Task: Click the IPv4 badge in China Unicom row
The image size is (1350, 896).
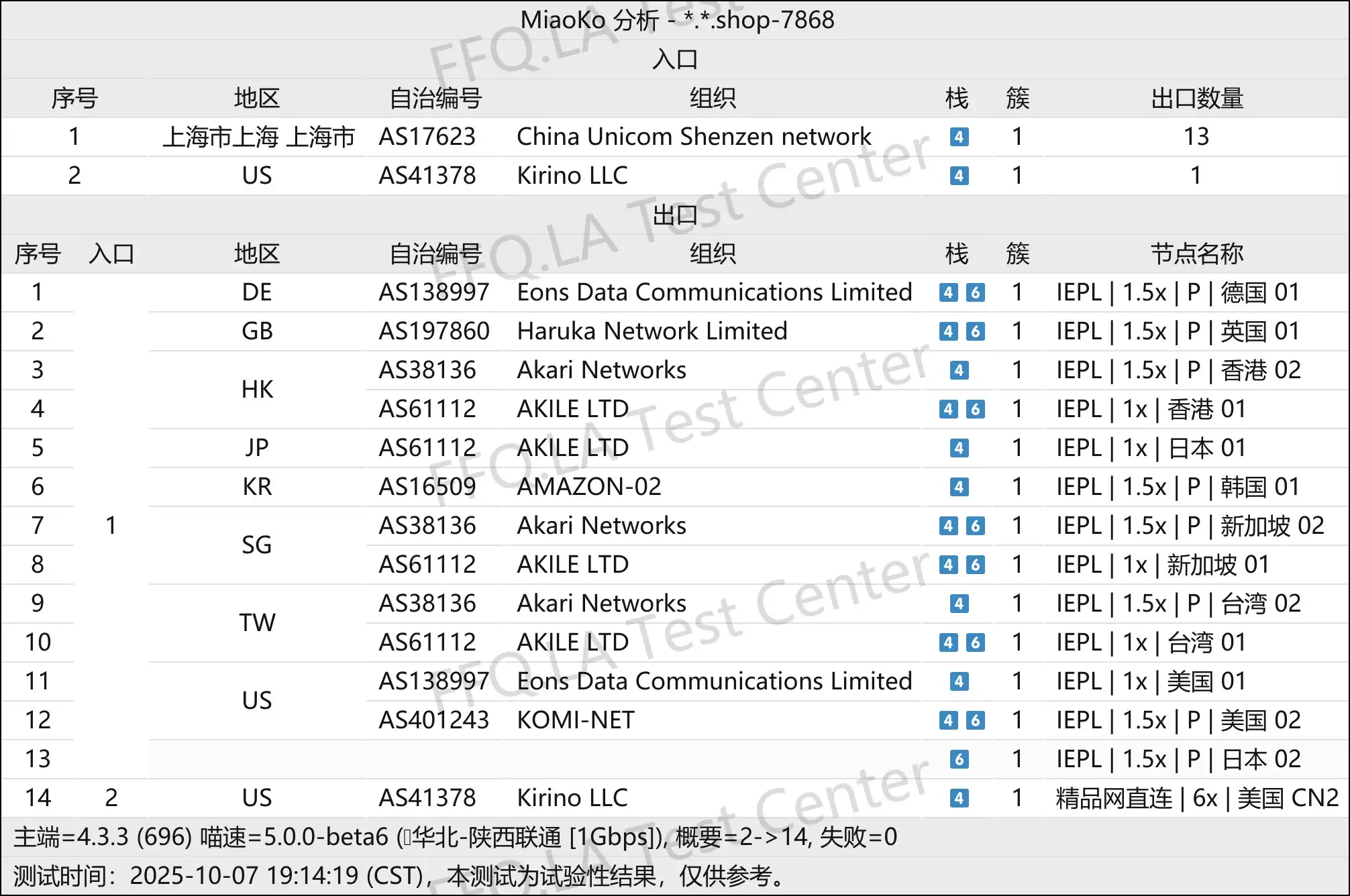Action: (x=959, y=137)
